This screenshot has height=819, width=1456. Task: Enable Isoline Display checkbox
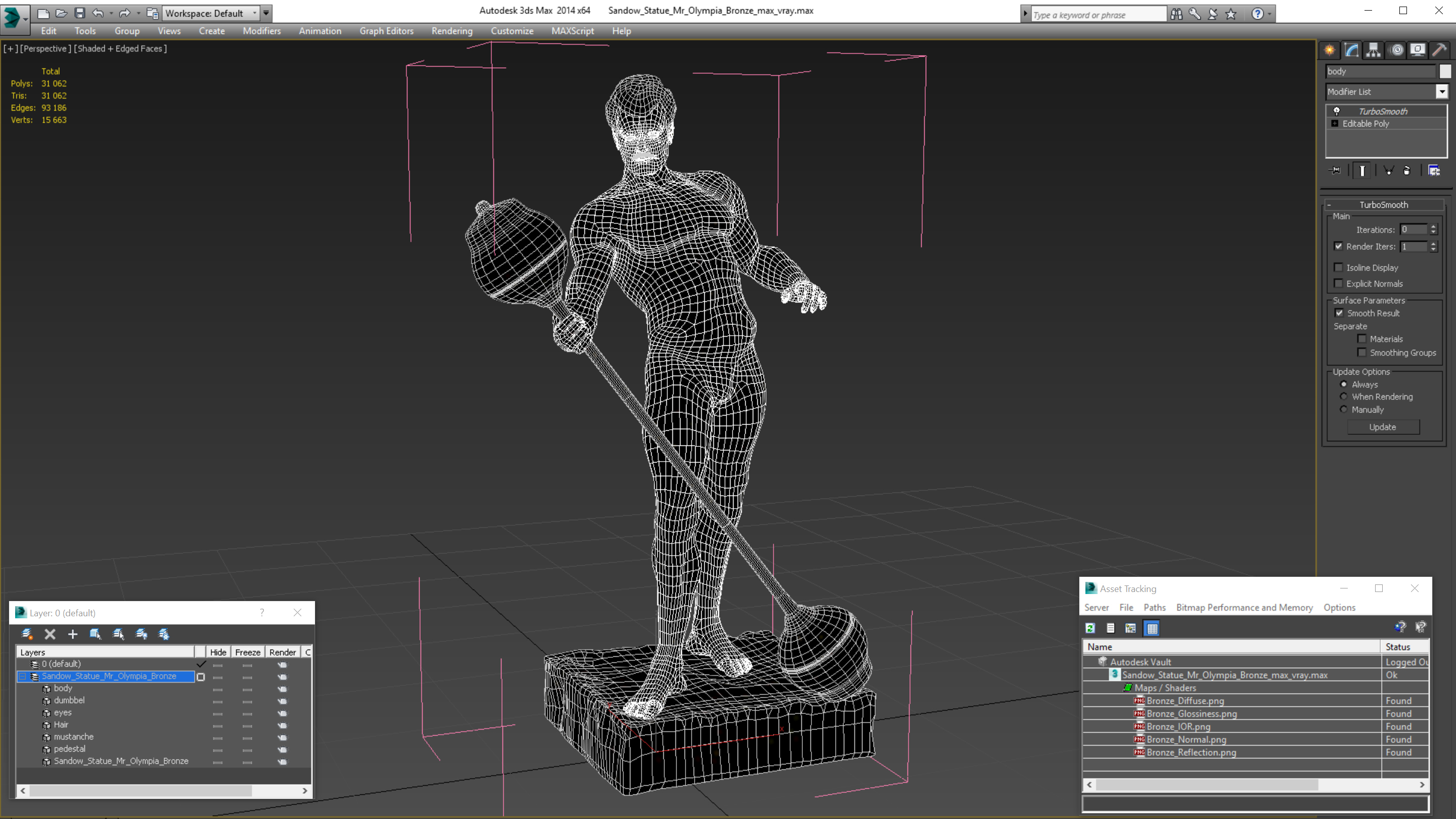click(x=1338, y=267)
